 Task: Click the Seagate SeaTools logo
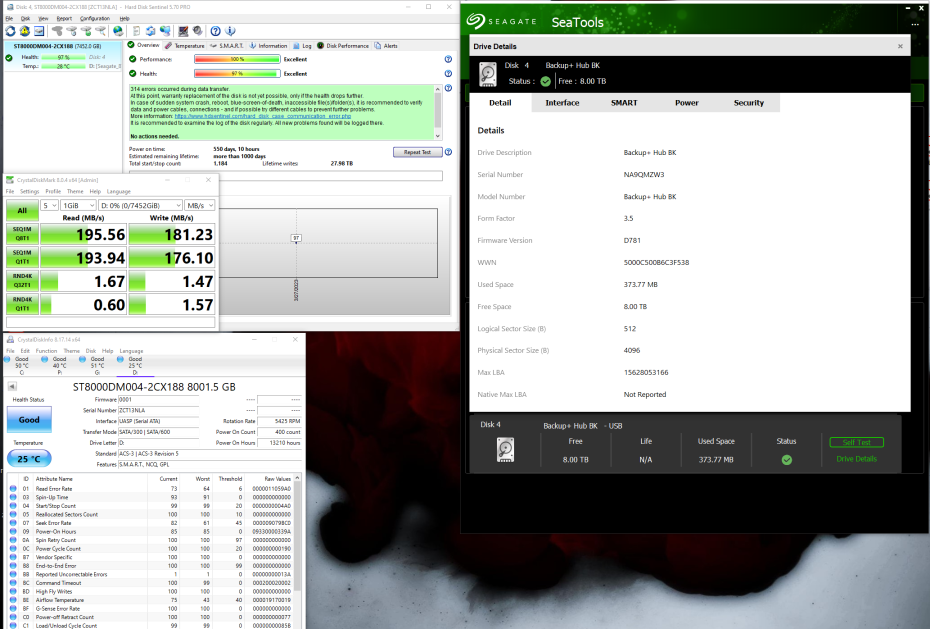[x=535, y=22]
